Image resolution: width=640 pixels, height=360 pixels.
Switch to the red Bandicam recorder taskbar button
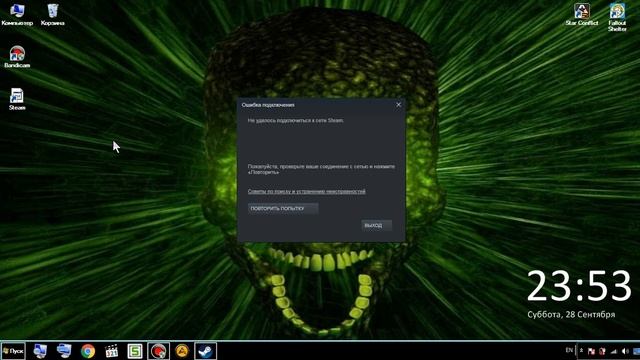[x=158, y=351]
